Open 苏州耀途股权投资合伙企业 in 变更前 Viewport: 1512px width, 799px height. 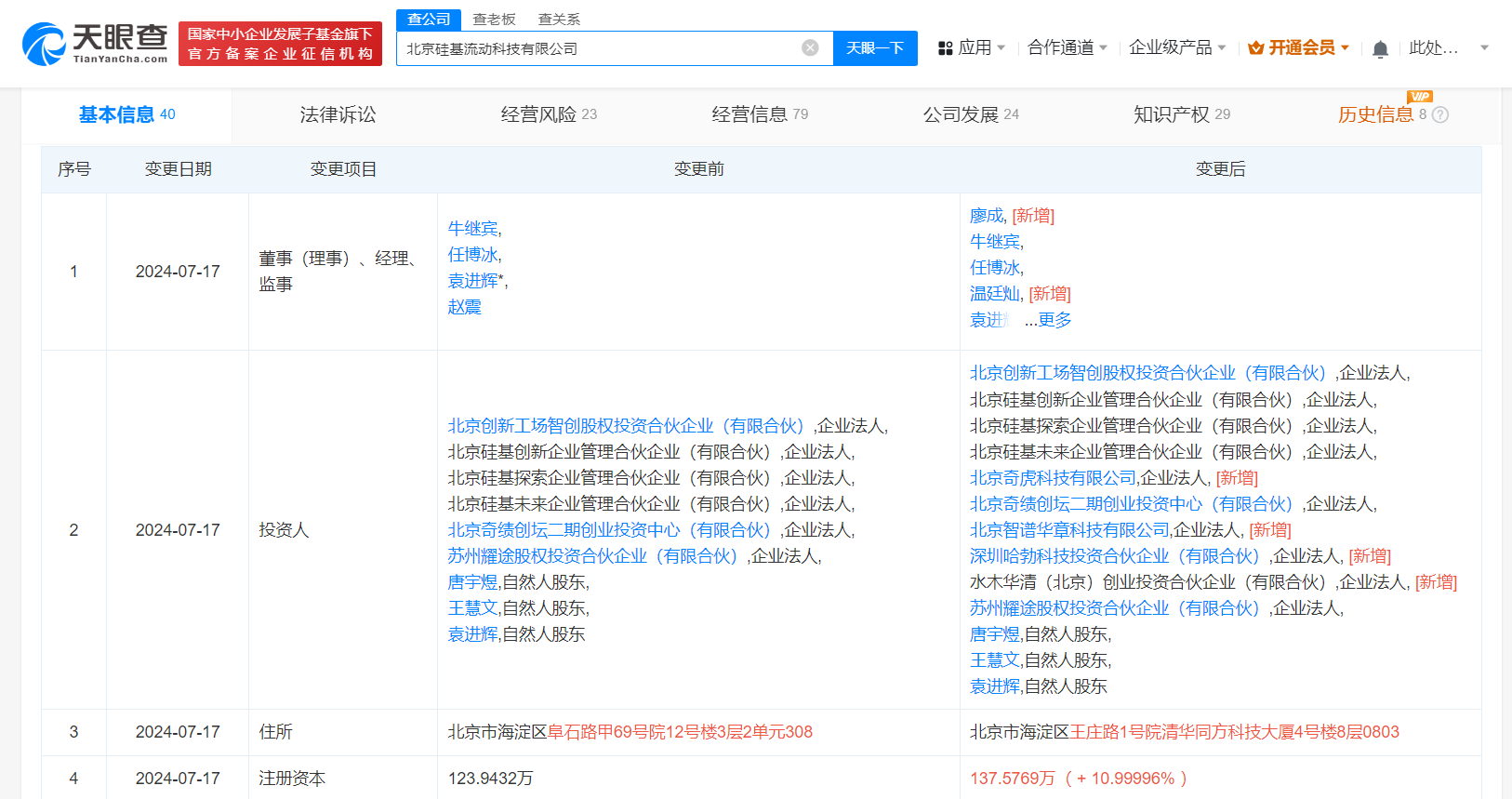[592, 556]
